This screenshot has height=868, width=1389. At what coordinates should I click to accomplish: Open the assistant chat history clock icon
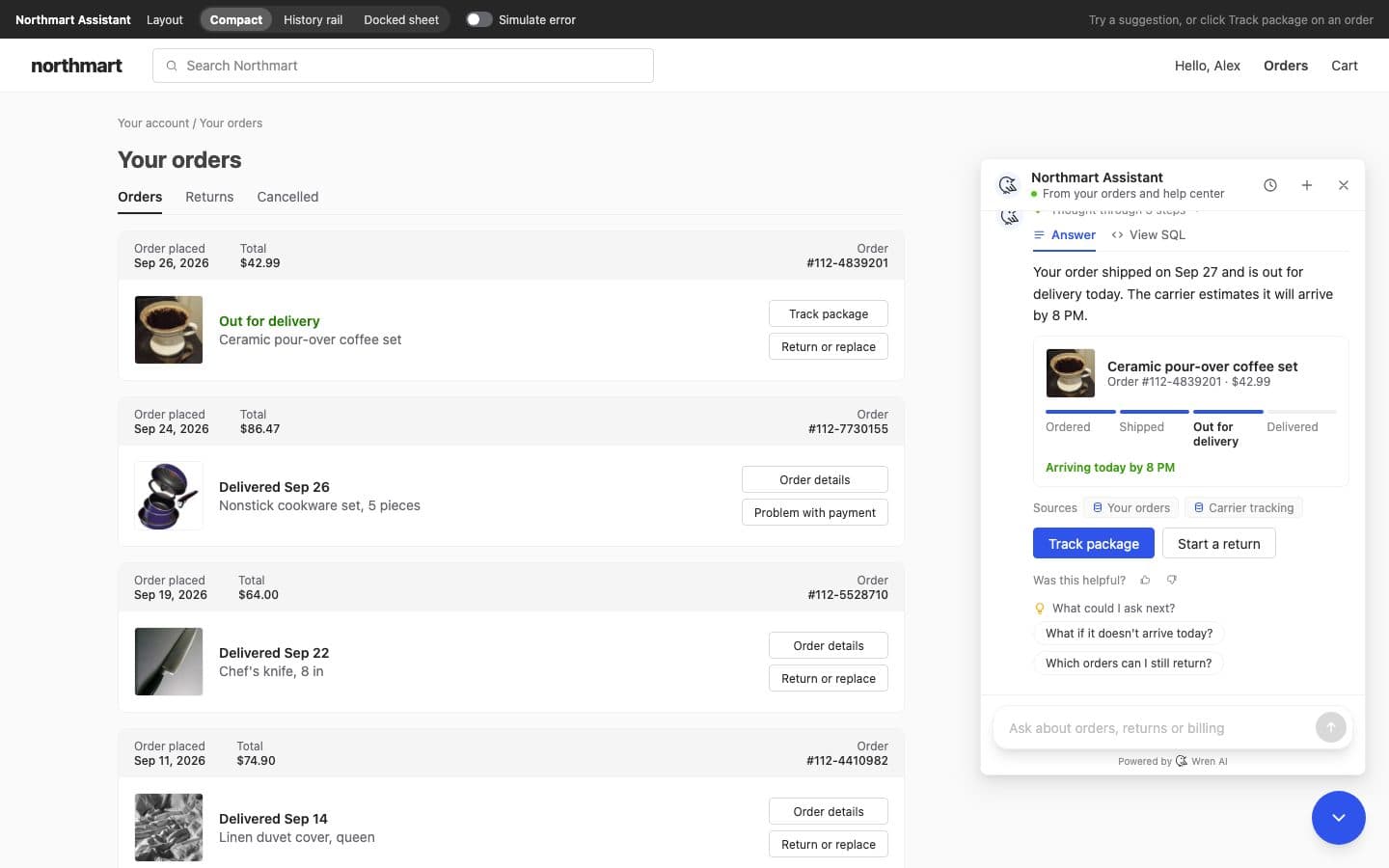pyautogui.click(x=1270, y=185)
